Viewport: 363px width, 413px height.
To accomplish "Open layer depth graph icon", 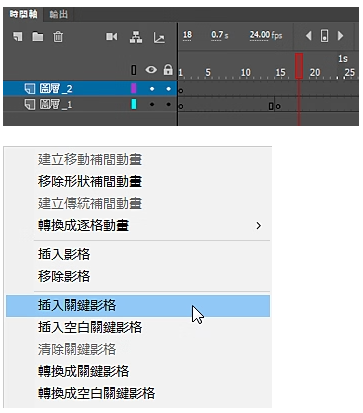I will point(159,38).
